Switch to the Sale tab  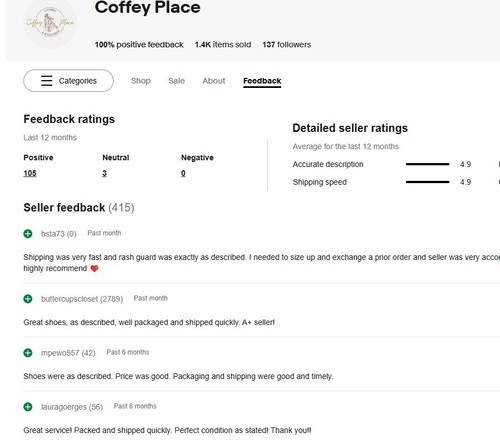click(176, 81)
